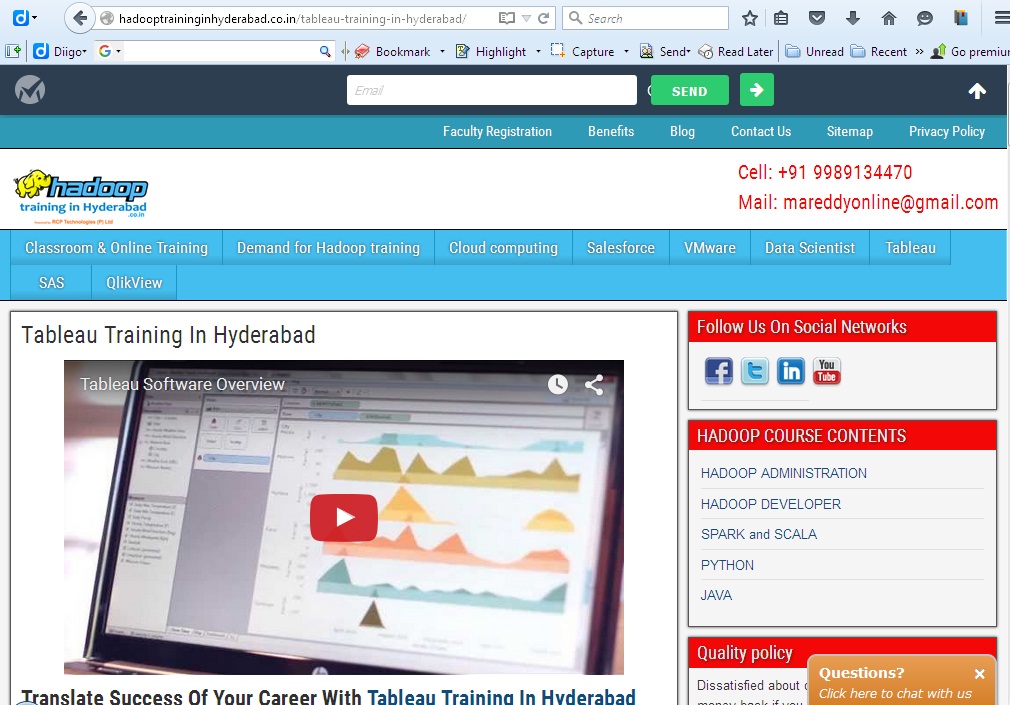Select the Salesforce menu item
Screen dimensions: 1010x705
pos(621,248)
